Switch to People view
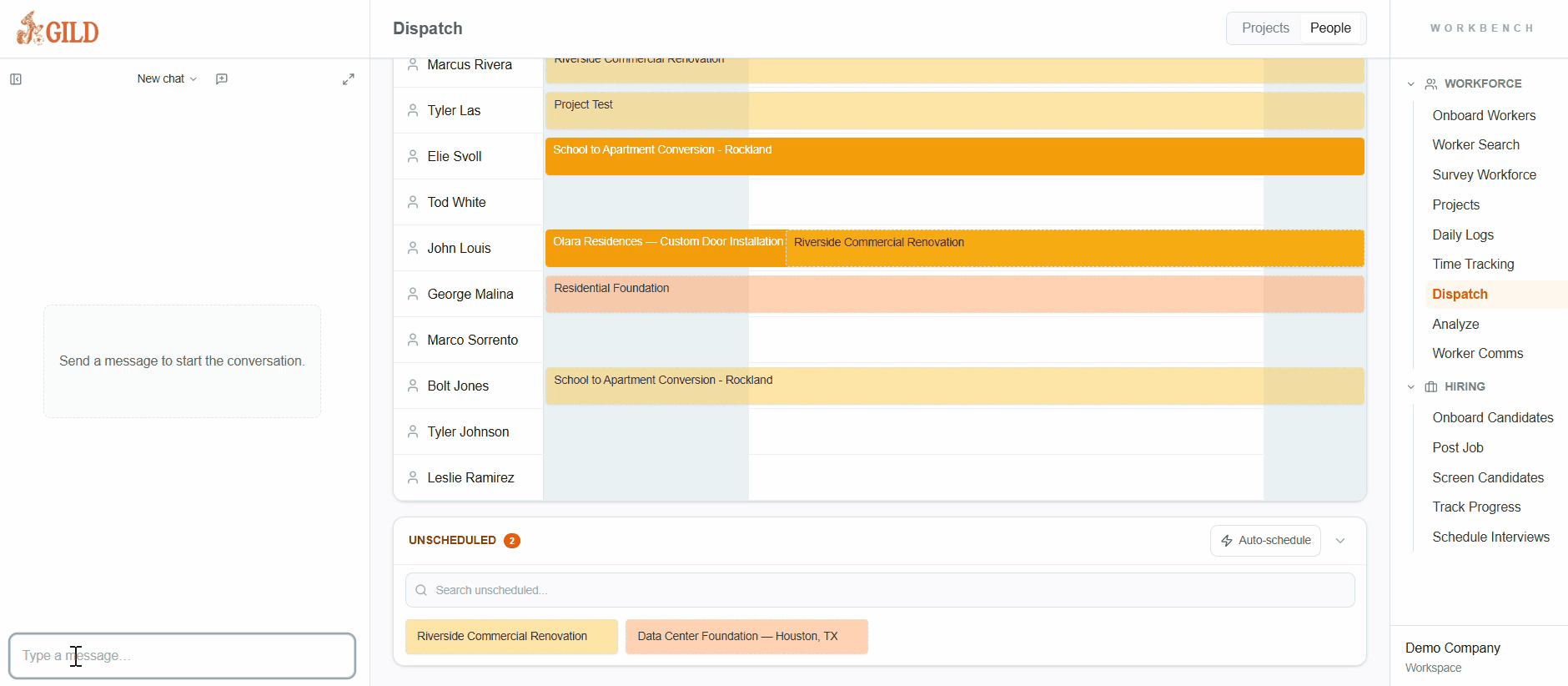 (x=1330, y=28)
